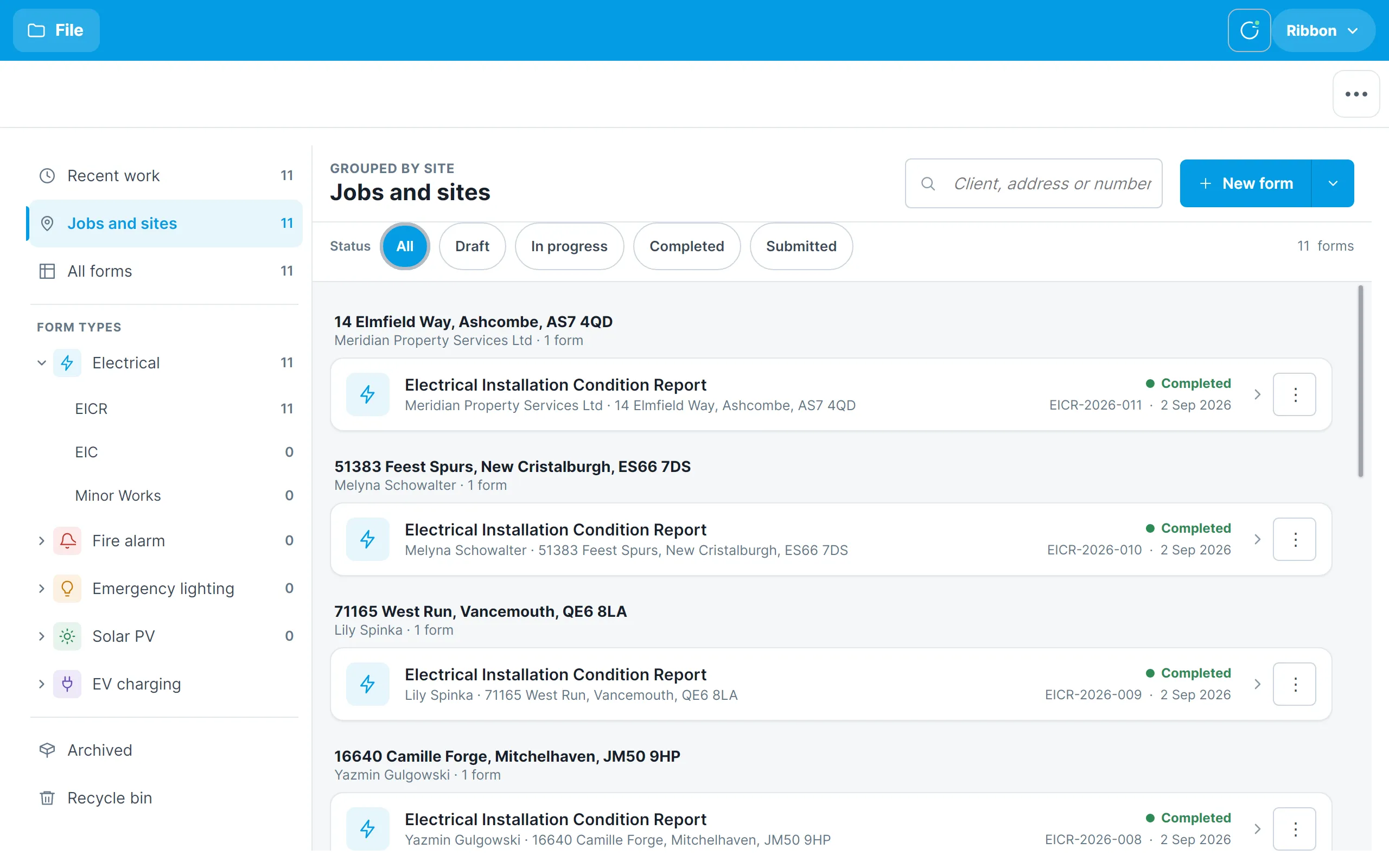Open more options for EICR-2026-011
This screenshot has height=868, width=1389.
[1294, 394]
